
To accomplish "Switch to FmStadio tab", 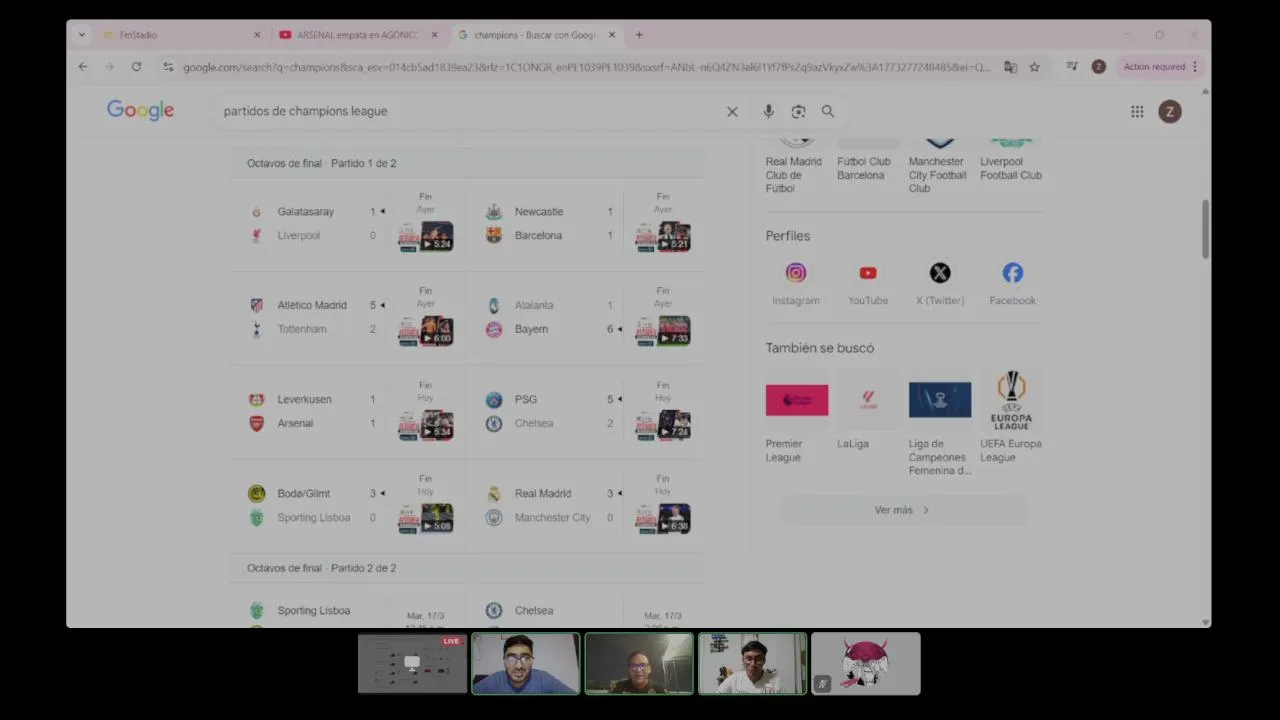I will tap(180, 35).
